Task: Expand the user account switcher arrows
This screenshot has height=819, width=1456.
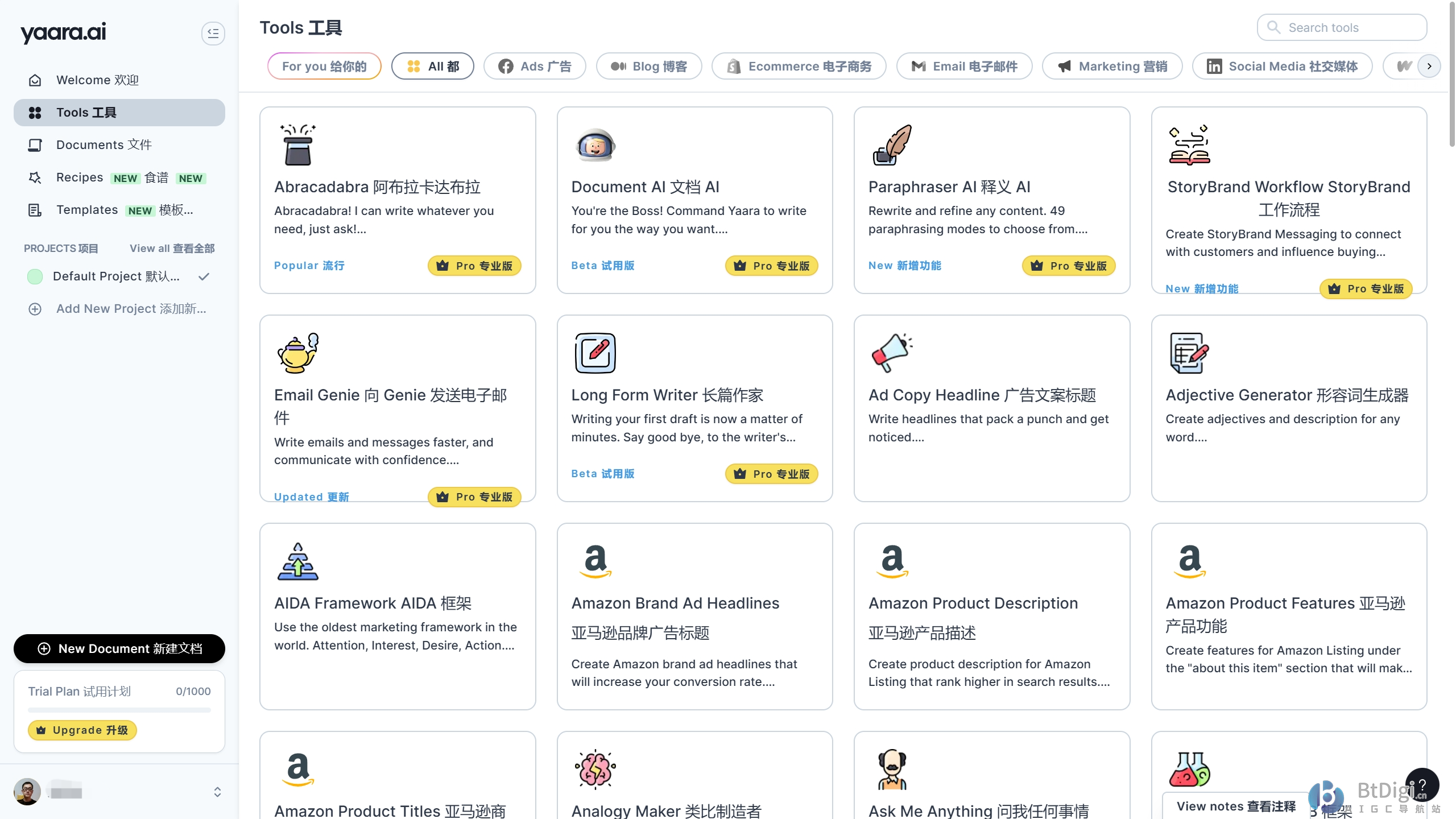Action: (x=217, y=792)
